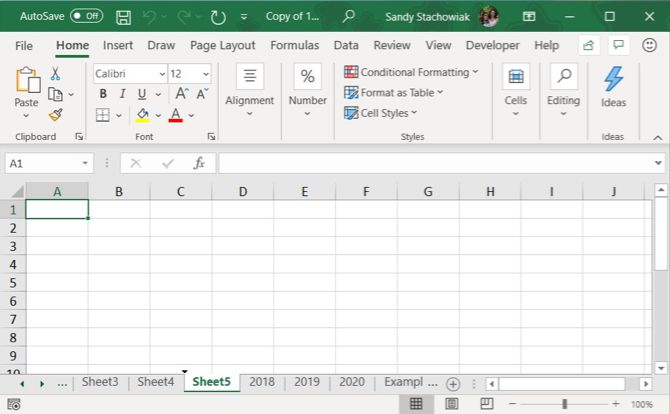The width and height of the screenshot is (670, 414).
Task: Click the Number percent icon
Action: coord(307,76)
